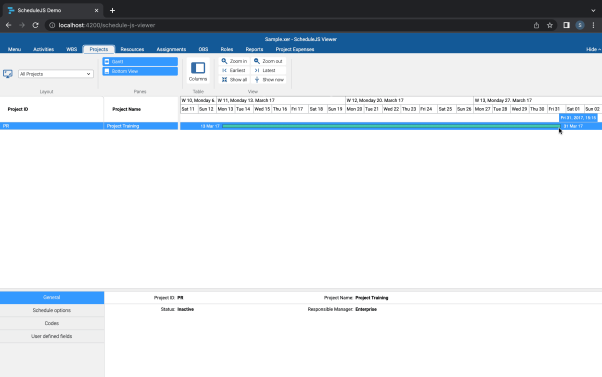Jump to Latest date in timeline

point(268,70)
